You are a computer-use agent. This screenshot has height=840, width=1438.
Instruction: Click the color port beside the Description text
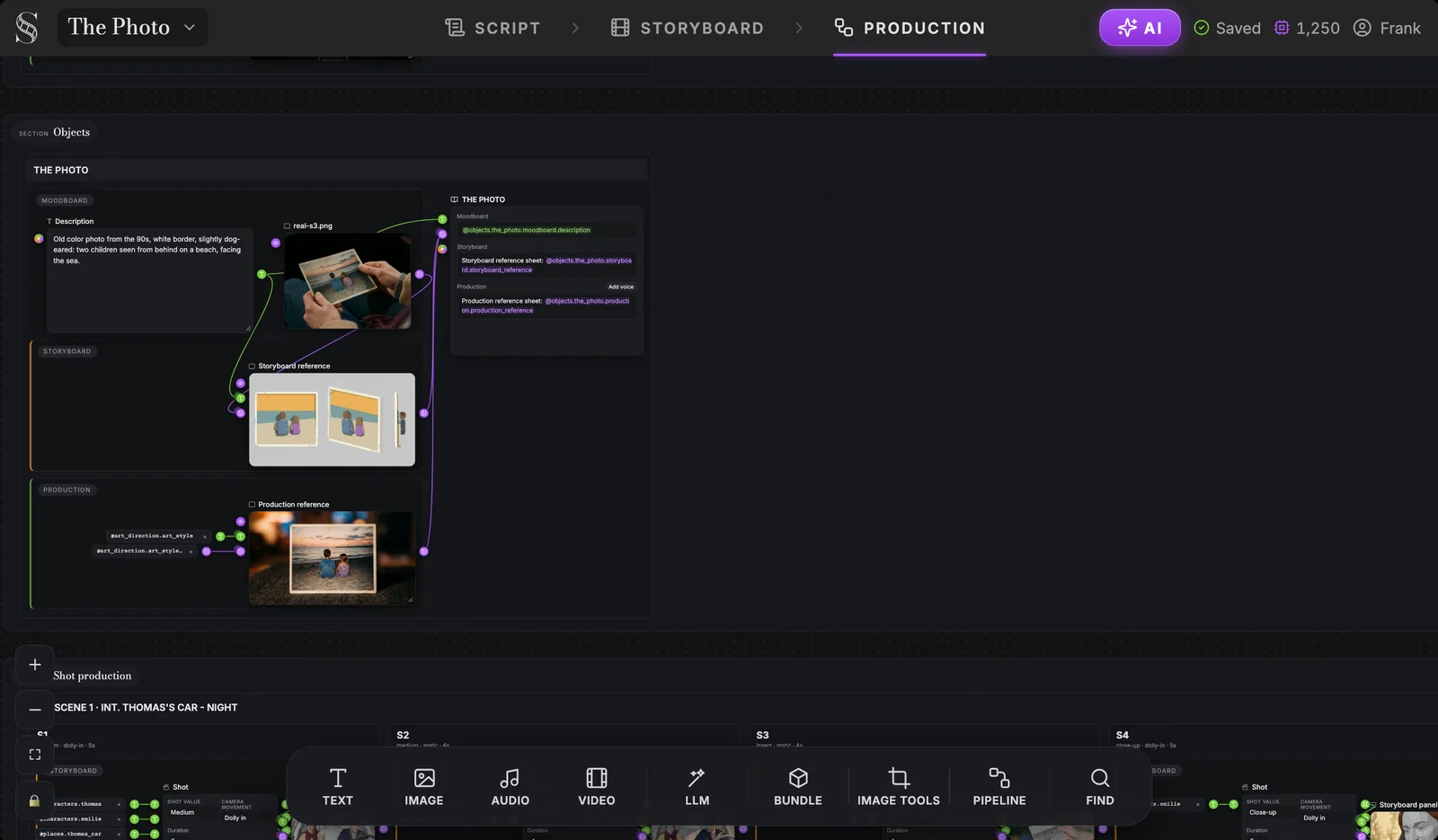point(39,239)
